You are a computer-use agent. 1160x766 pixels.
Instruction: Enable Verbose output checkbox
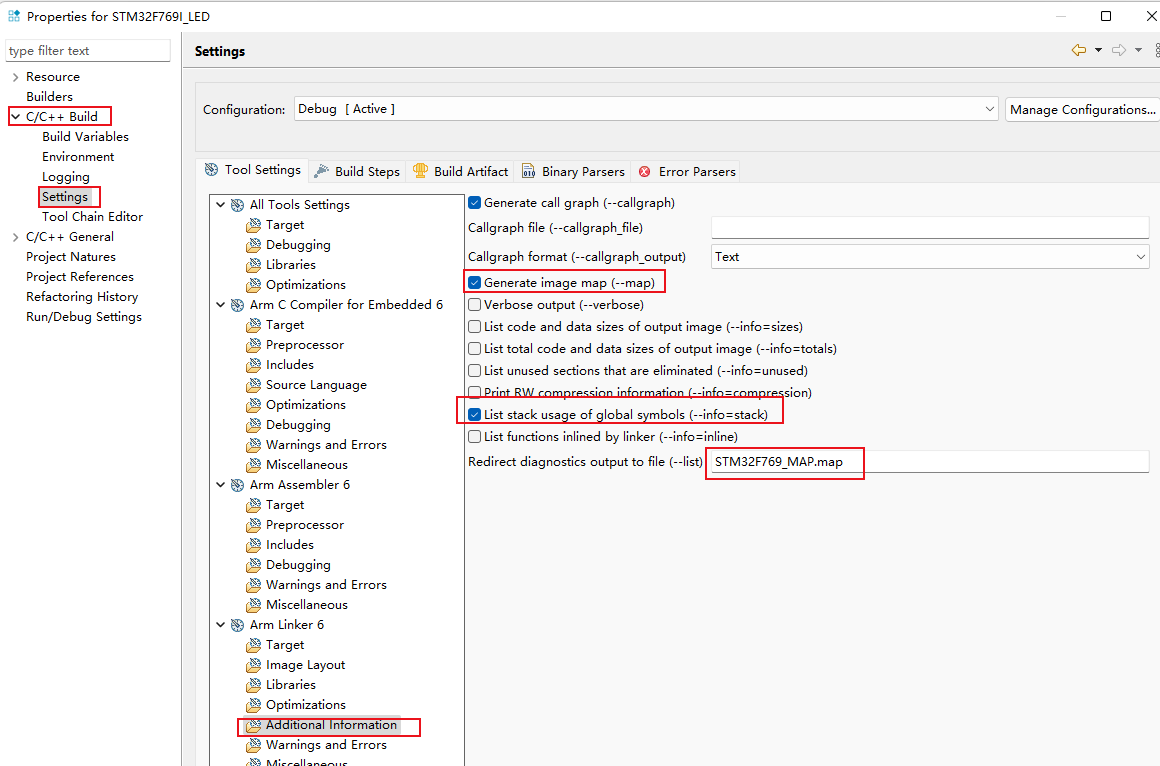(475, 305)
